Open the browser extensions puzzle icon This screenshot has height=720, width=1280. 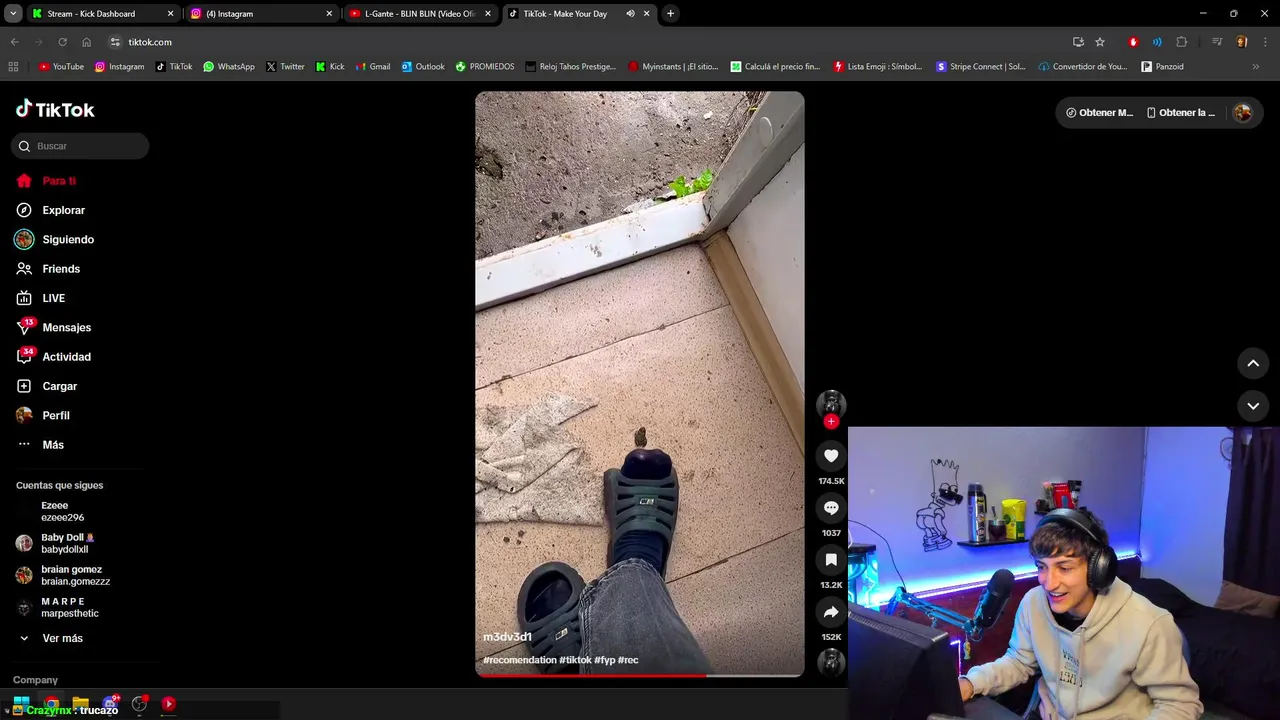pyautogui.click(x=1181, y=42)
